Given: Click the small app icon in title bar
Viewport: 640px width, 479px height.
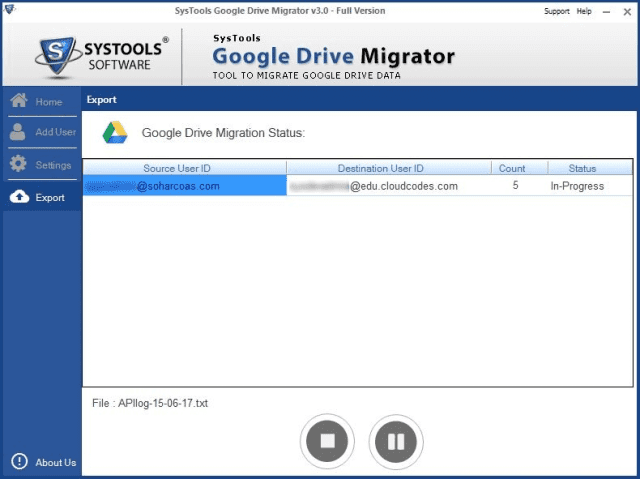Looking at the screenshot, I should pyautogui.click(x=8, y=9).
